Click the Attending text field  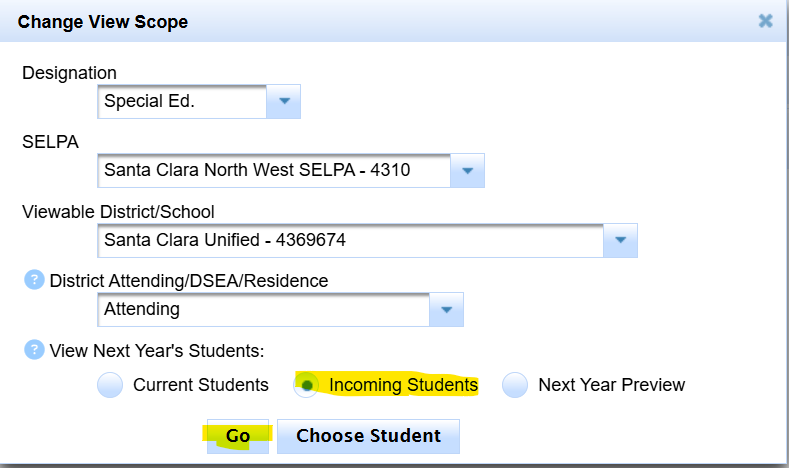[x=265, y=310]
